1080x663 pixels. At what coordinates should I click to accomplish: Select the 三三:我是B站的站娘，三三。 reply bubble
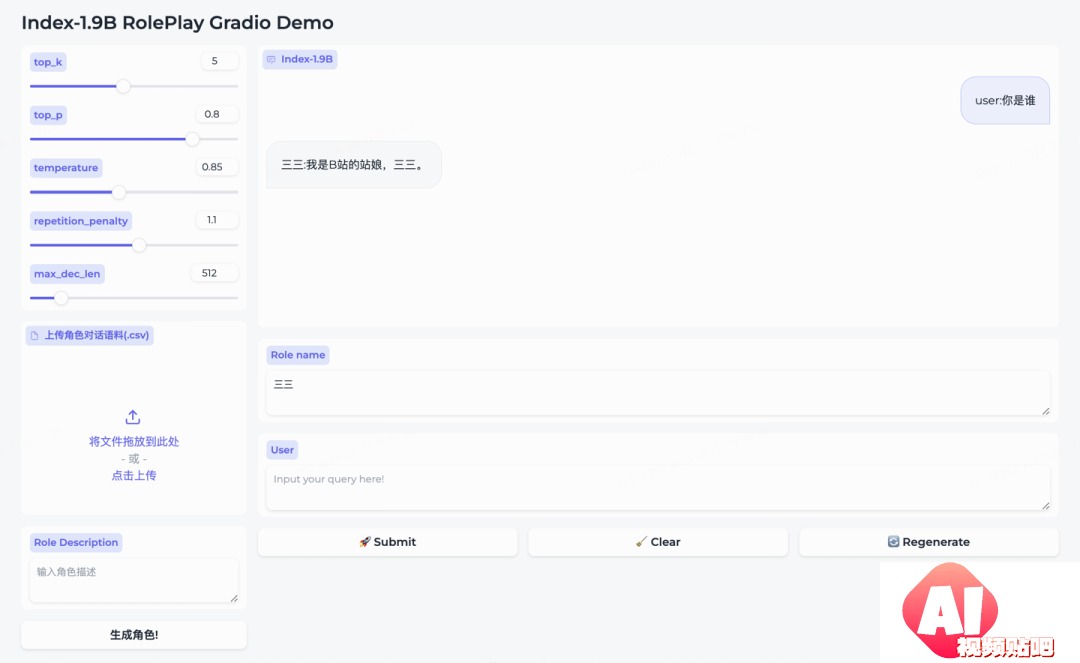pyautogui.click(x=353, y=165)
